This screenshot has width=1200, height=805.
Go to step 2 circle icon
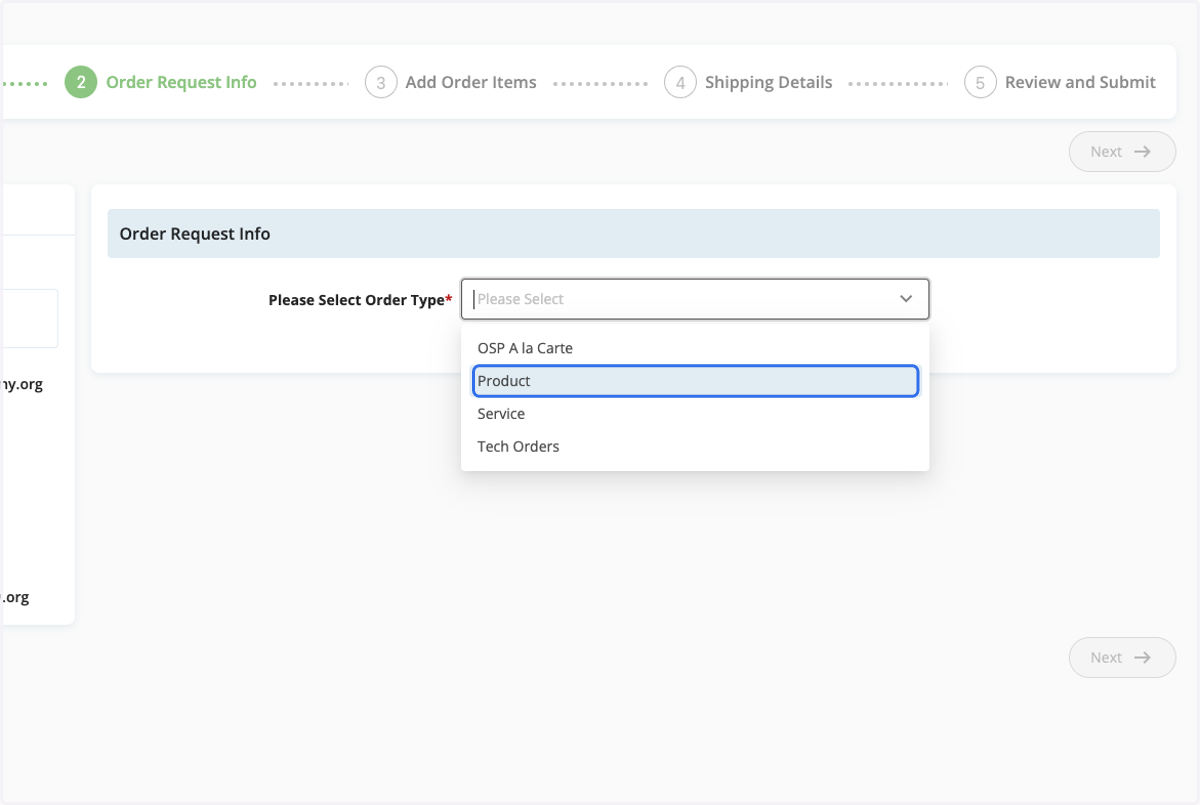click(81, 82)
